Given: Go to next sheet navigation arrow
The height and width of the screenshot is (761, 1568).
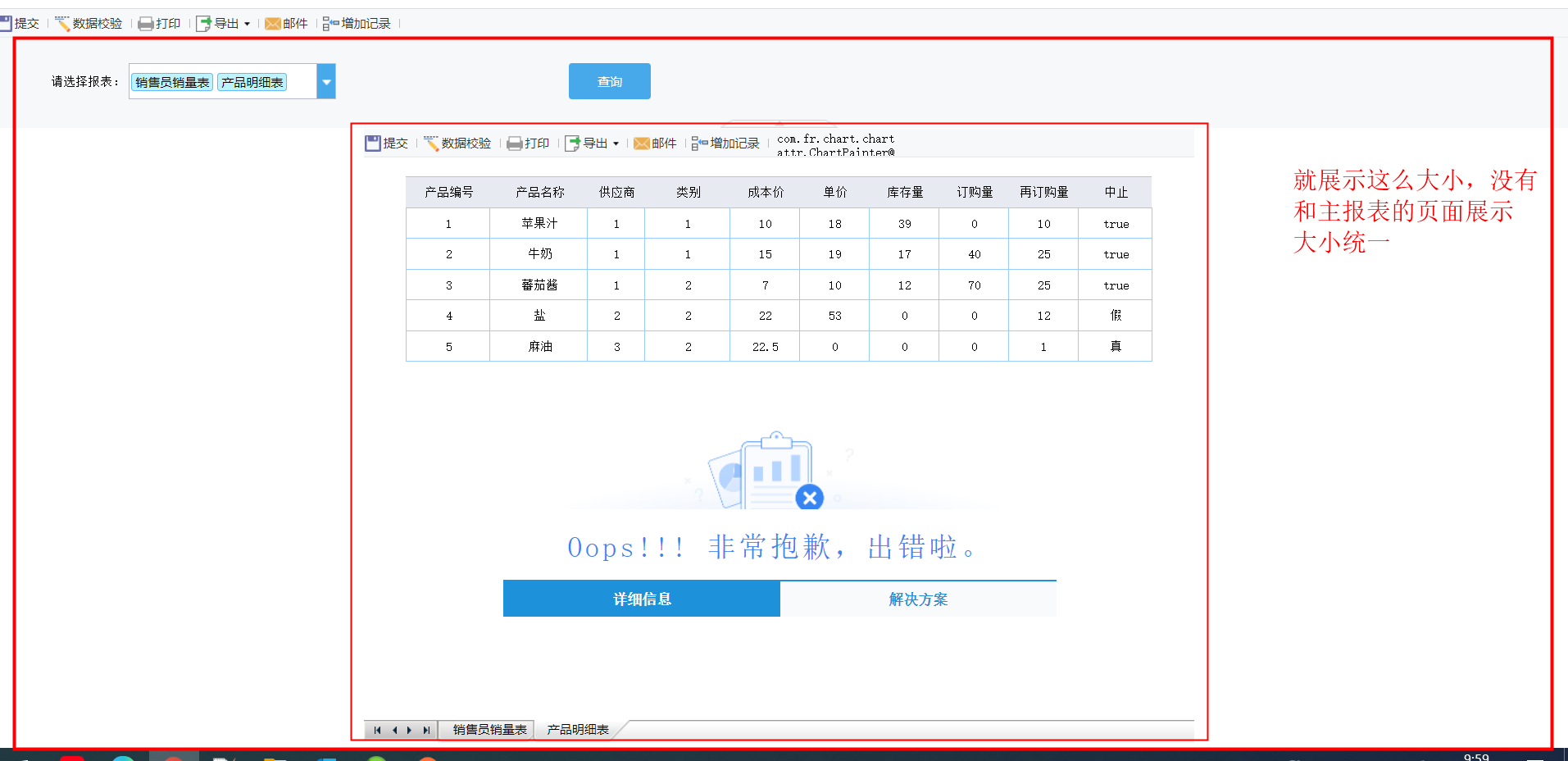Looking at the screenshot, I should click(410, 730).
